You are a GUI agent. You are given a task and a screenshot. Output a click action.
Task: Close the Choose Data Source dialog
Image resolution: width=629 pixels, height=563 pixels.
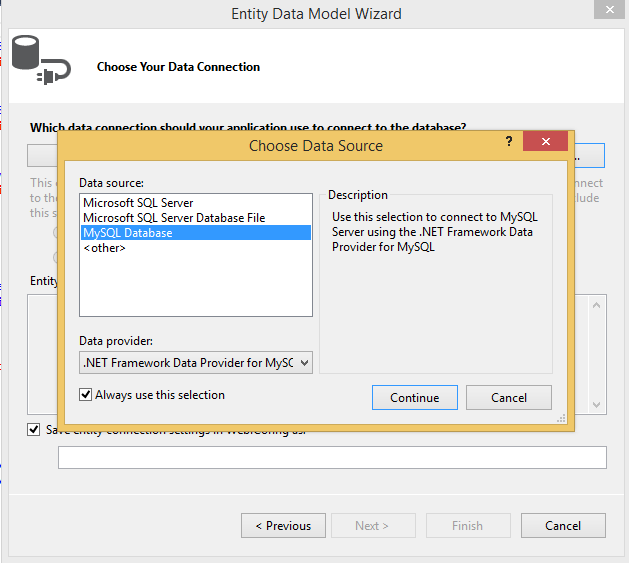point(546,141)
